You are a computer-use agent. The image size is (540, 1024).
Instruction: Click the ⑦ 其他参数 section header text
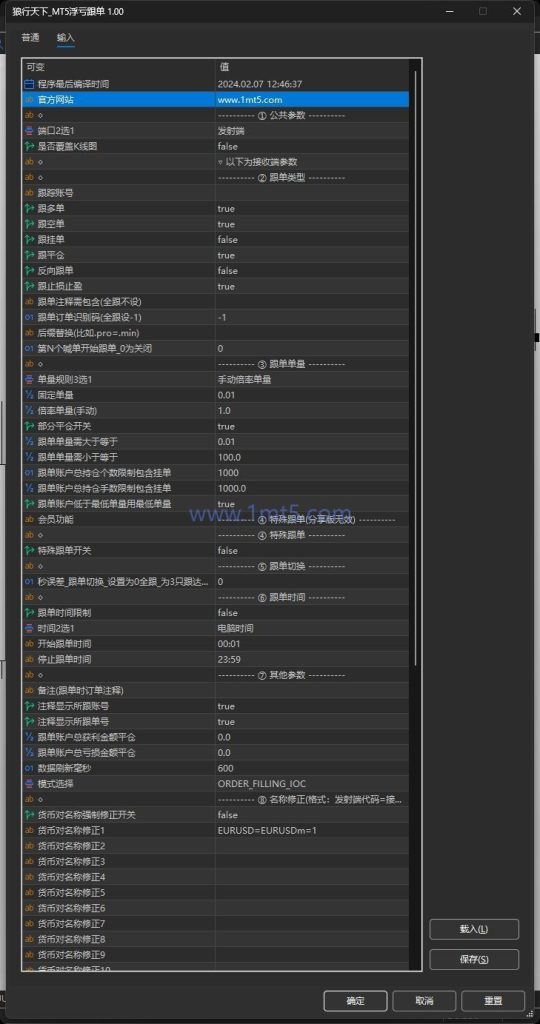(281, 675)
